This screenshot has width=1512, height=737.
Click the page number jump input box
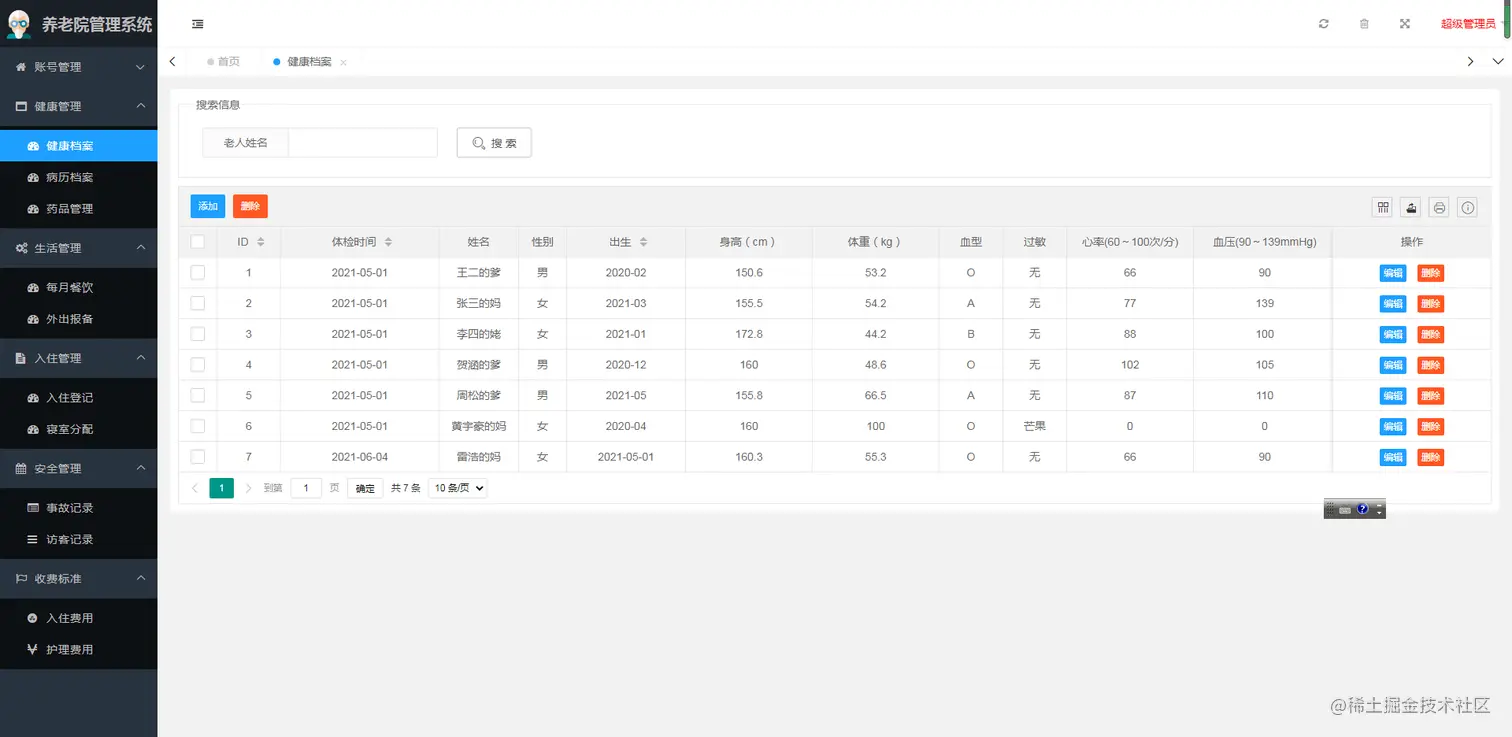pyautogui.click(x=306, y=488)
